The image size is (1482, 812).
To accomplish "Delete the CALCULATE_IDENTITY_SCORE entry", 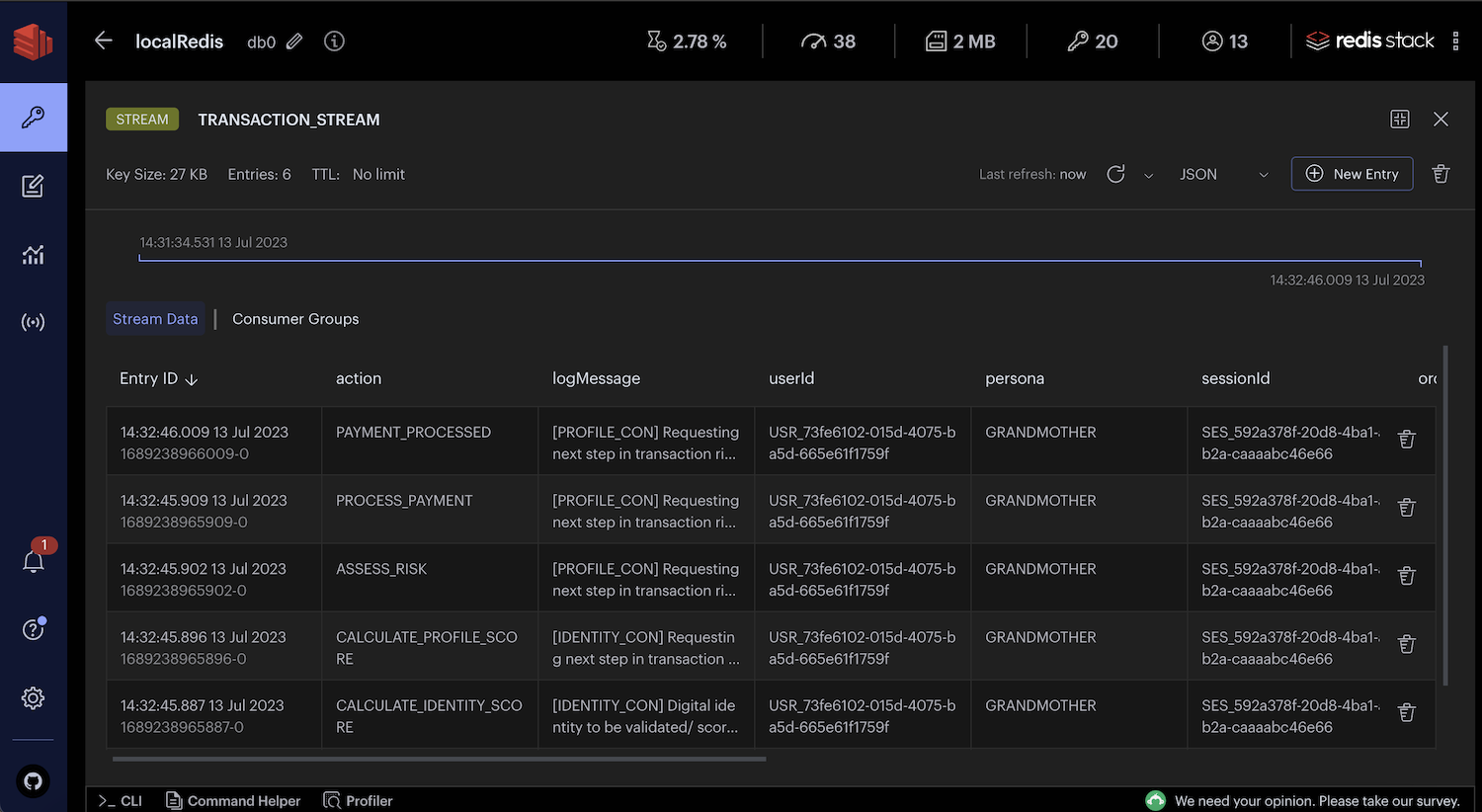I will coord(1407,712).
